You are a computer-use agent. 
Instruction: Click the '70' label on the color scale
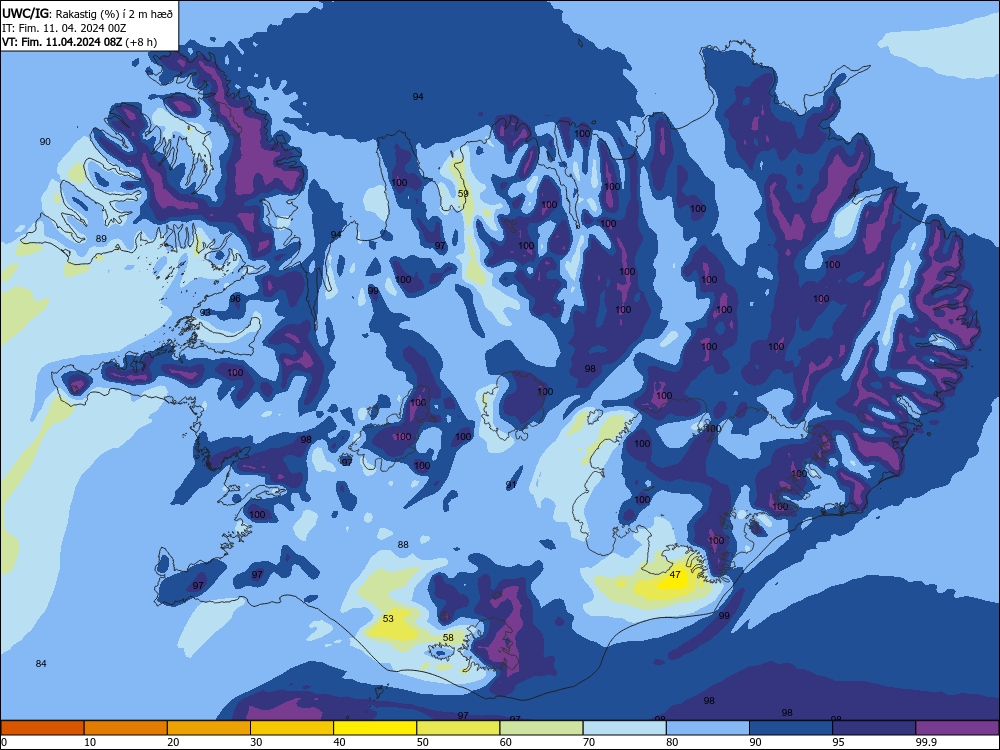[x=589, y=742]
